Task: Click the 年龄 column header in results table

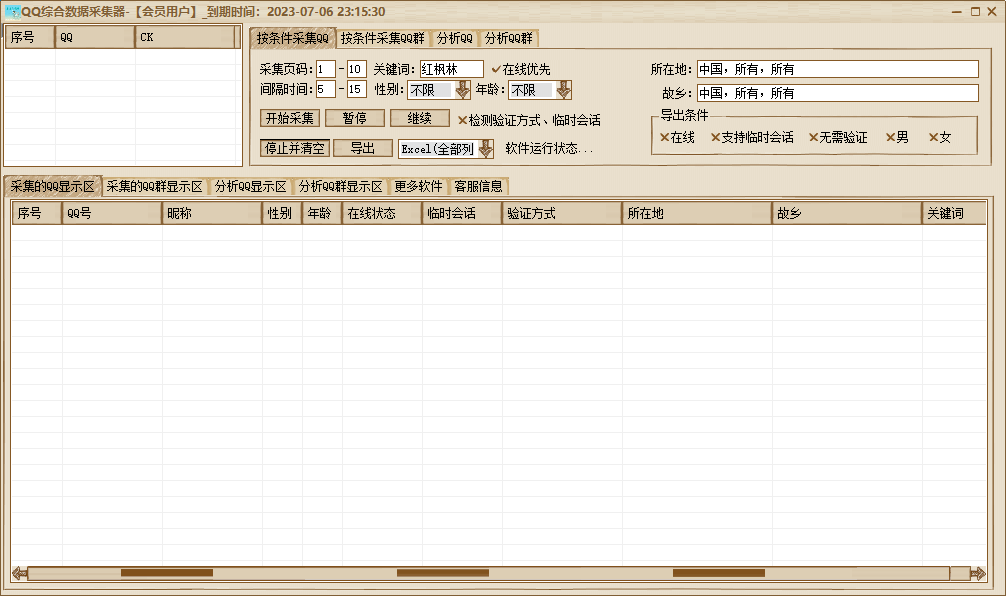Action: pos(322,214)
